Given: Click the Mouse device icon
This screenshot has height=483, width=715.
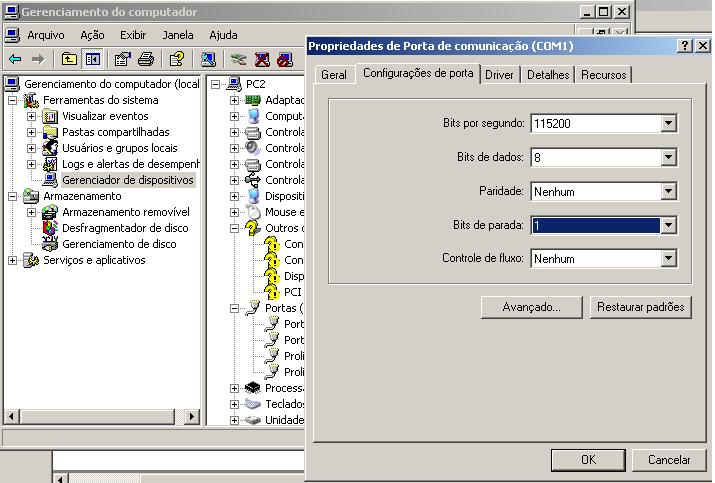Looking at the screenshot, I should coord(253,212).
